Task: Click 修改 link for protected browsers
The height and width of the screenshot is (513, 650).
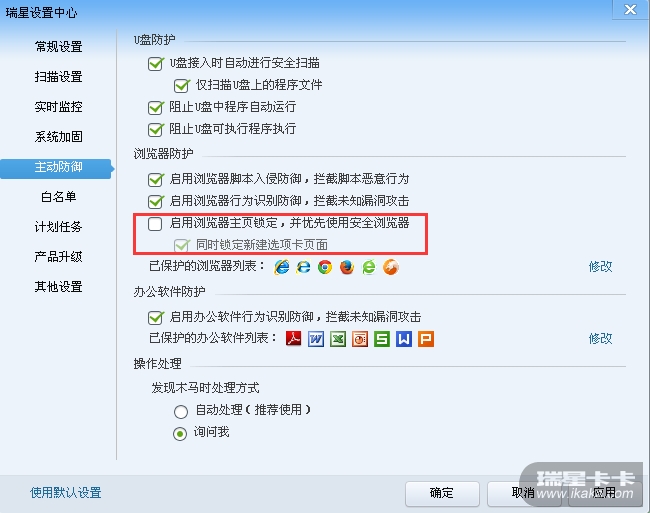Action: point(600,266)
